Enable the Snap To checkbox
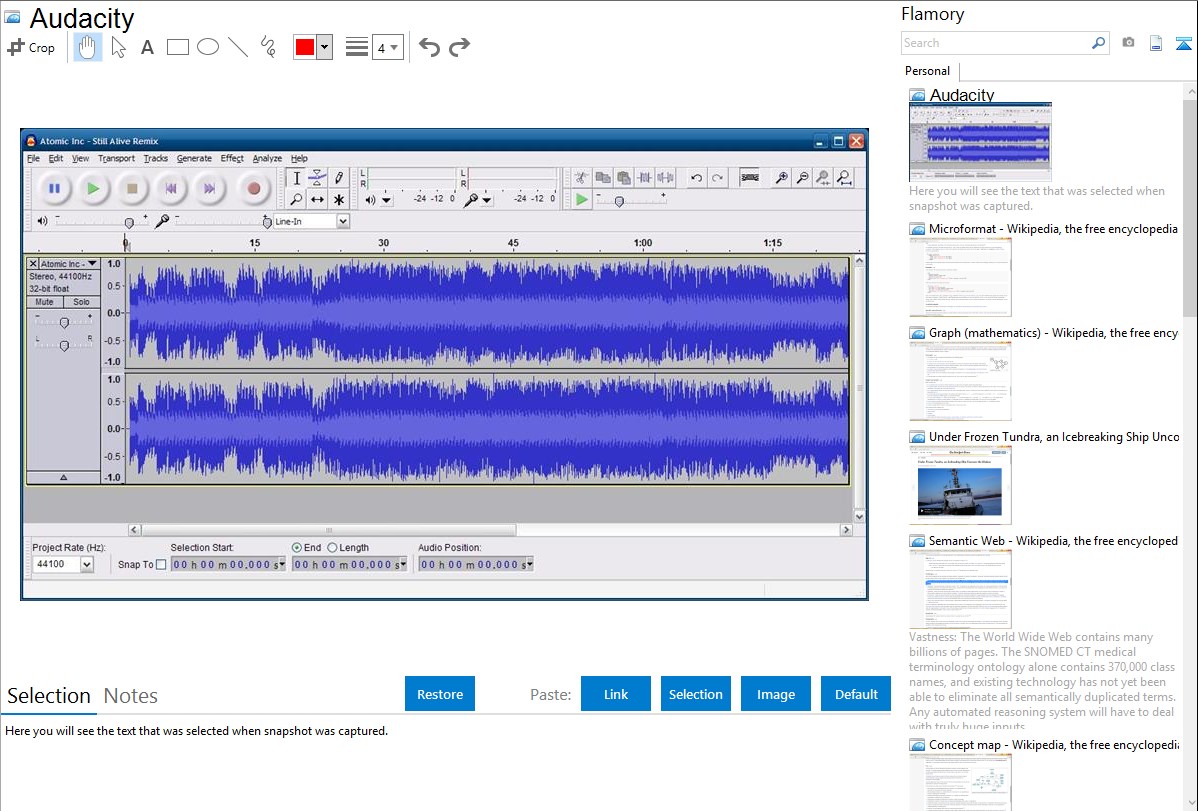 pyautogui.click(x=162, y=565)
